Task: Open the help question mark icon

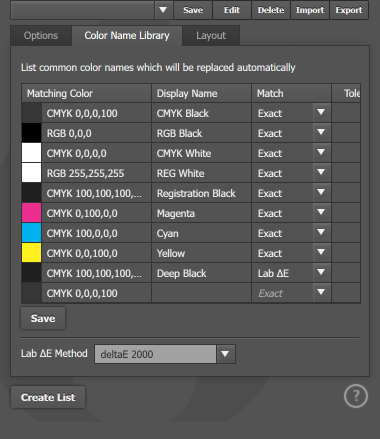Action: pos(356,396)
